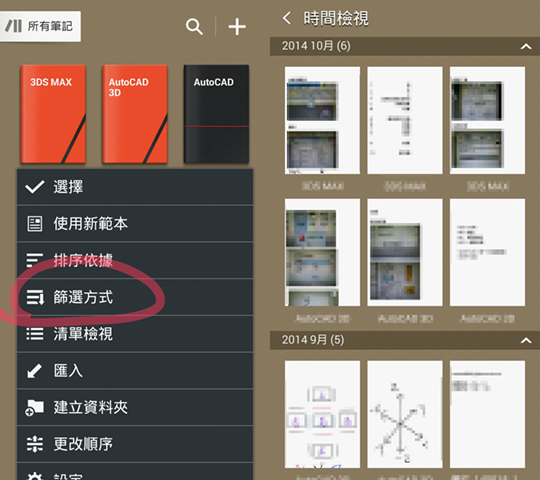Open first diagram note in 2014 9月

point(322,415)
